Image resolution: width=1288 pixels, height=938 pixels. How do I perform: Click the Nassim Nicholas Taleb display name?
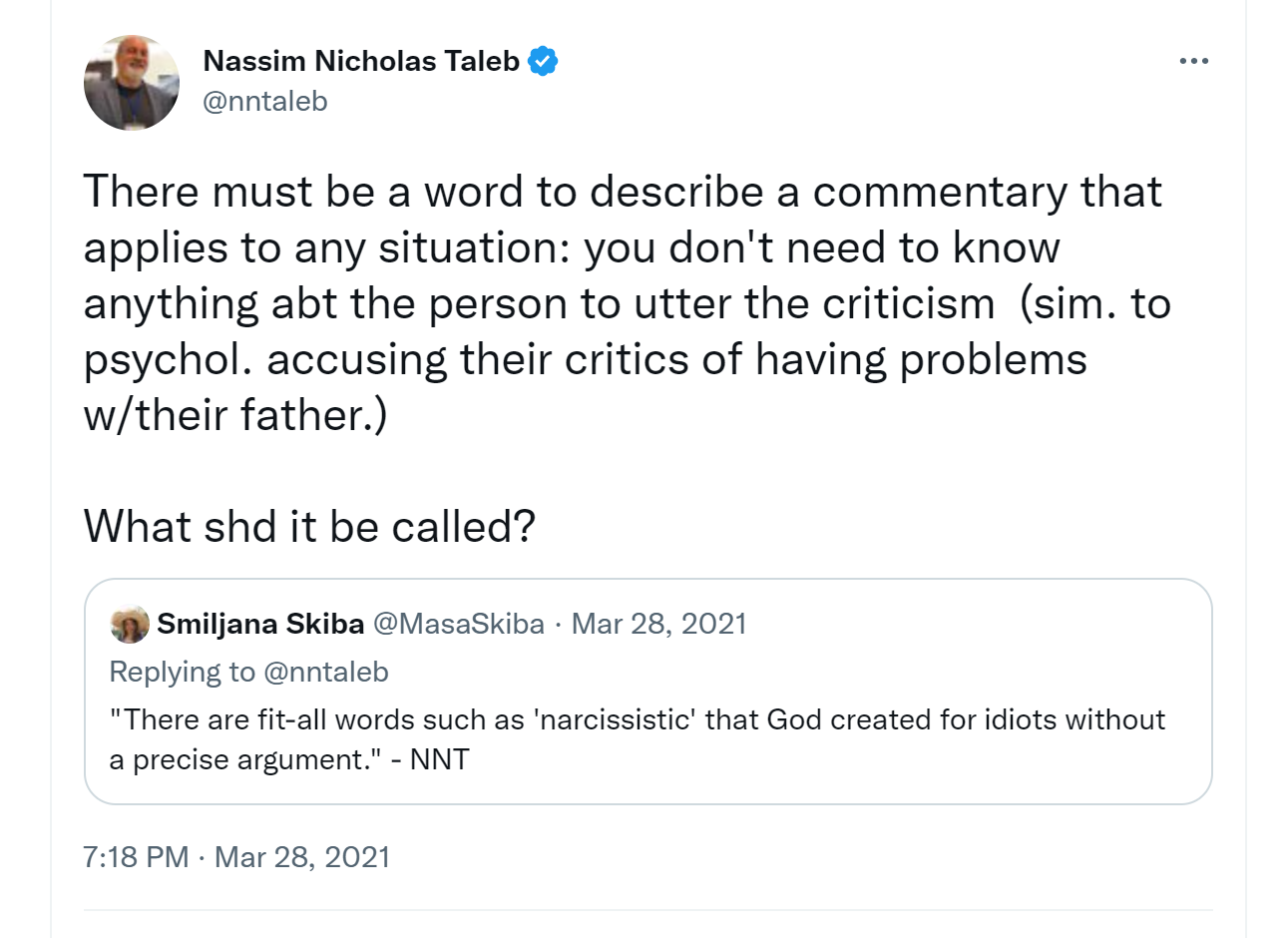point(360,61)
